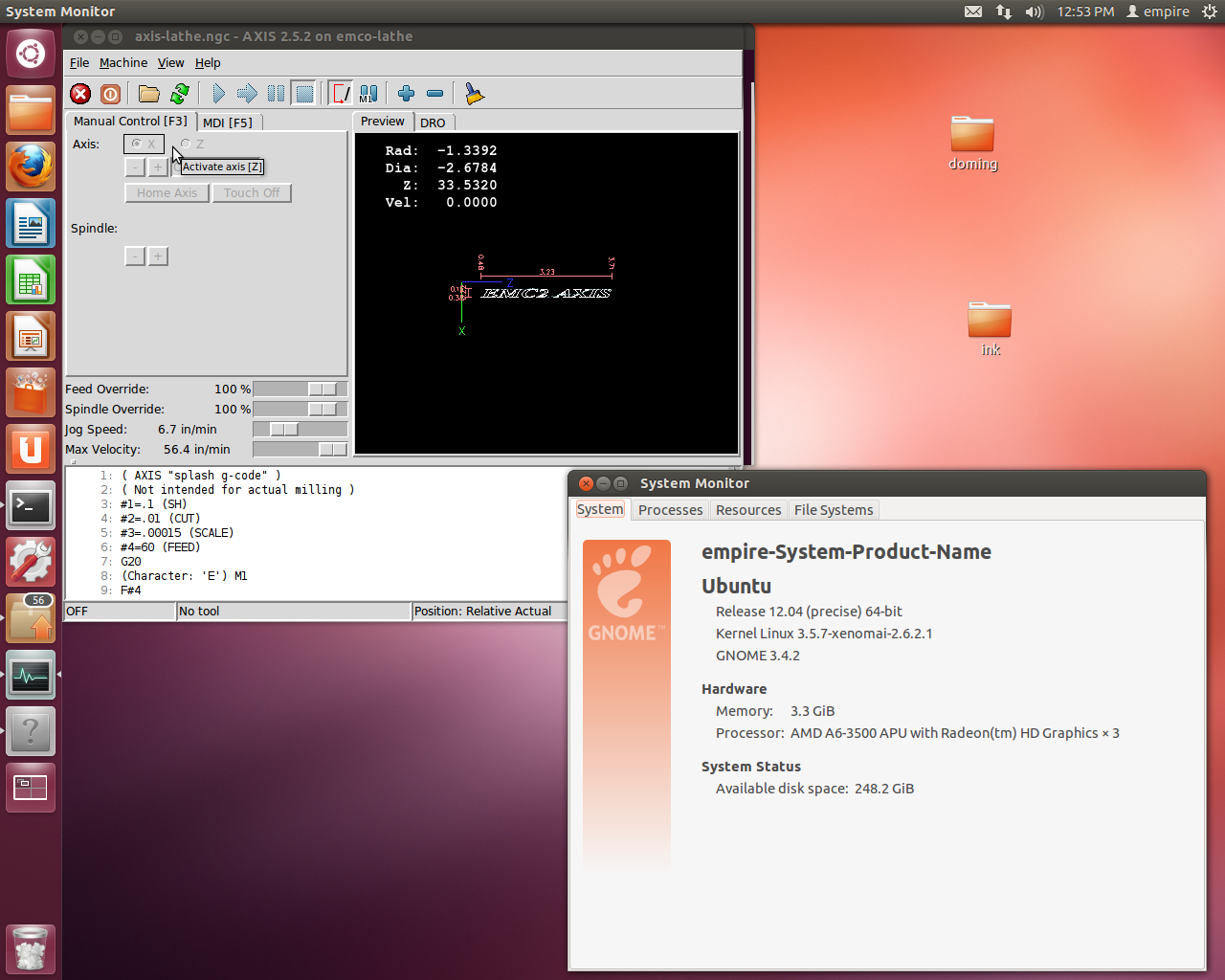1225x980 pixels.
Task: Toggle skip lines with slash icon
Action: [x=341, y=93]
